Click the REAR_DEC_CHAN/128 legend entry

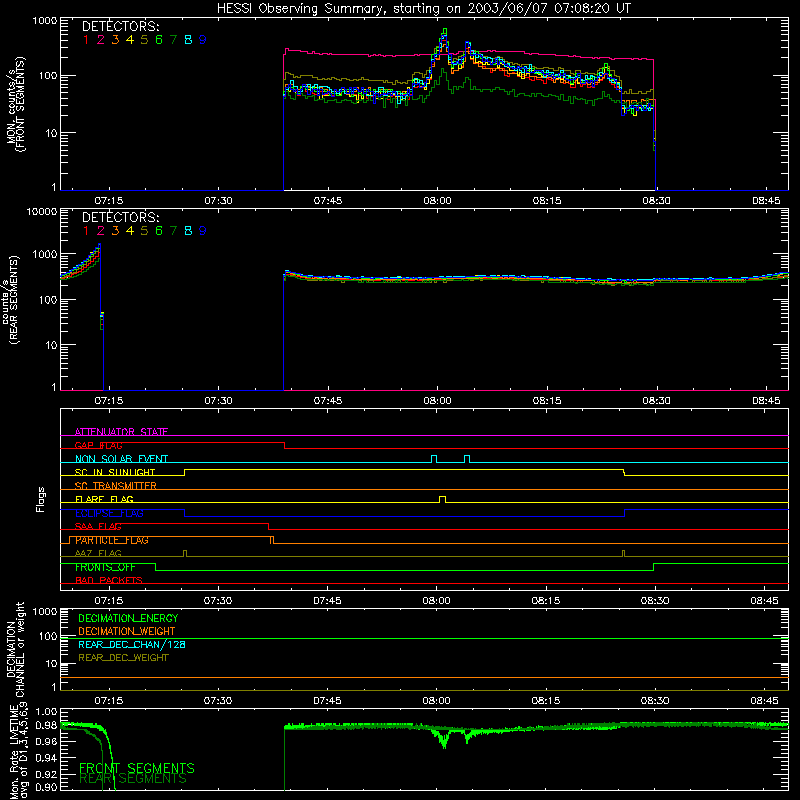pyautogui.click(x=132, y=644)
